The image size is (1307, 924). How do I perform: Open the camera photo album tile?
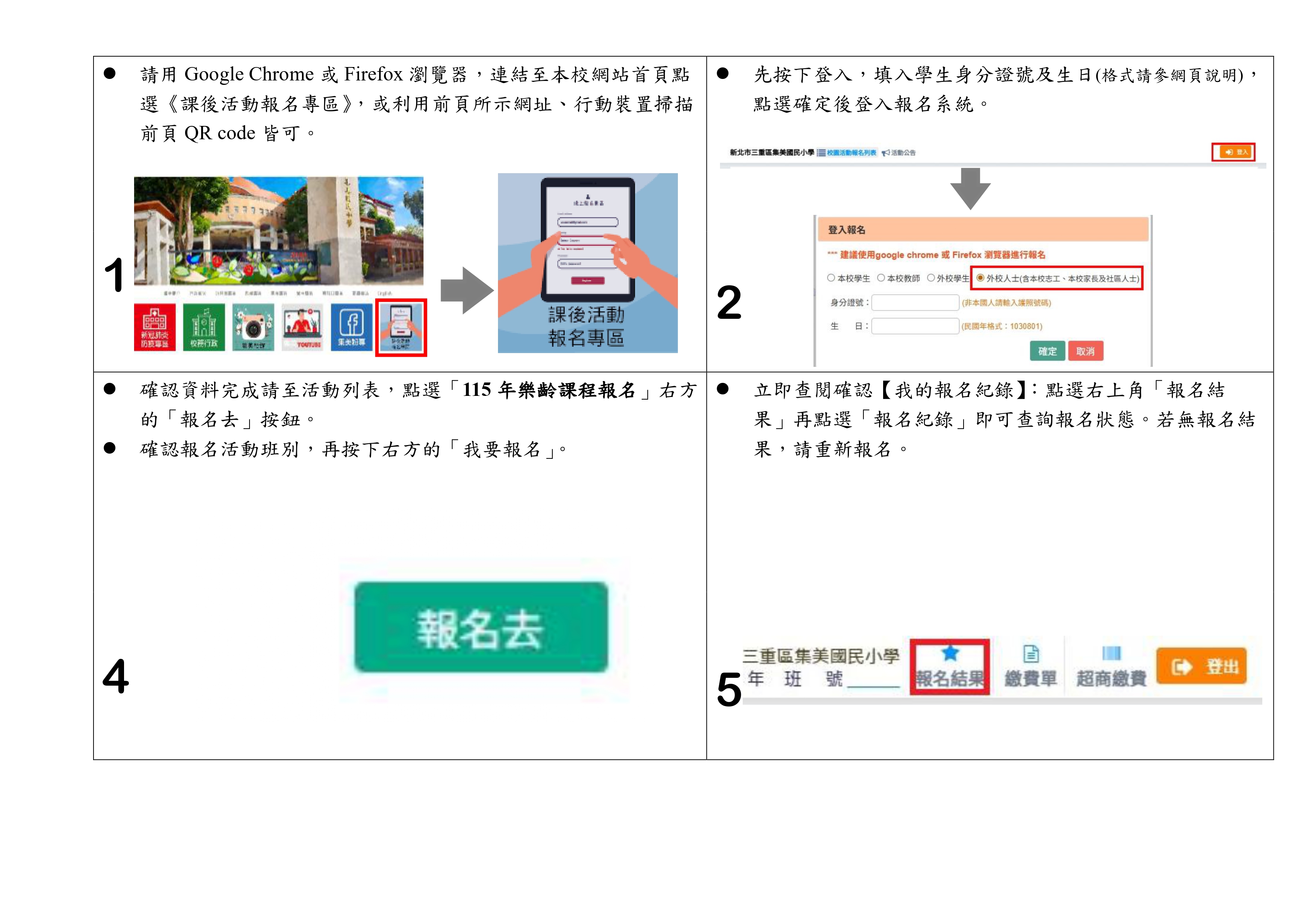click(x=253, y=327)
